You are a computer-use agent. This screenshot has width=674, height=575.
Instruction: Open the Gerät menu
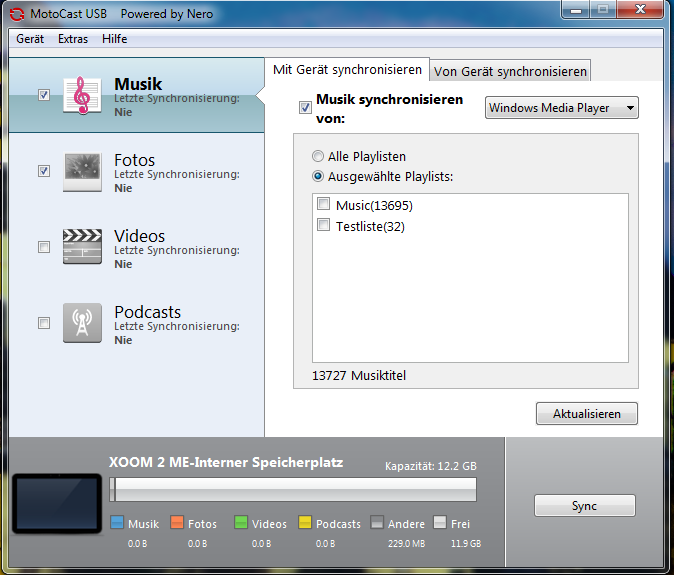pos(30,39)
